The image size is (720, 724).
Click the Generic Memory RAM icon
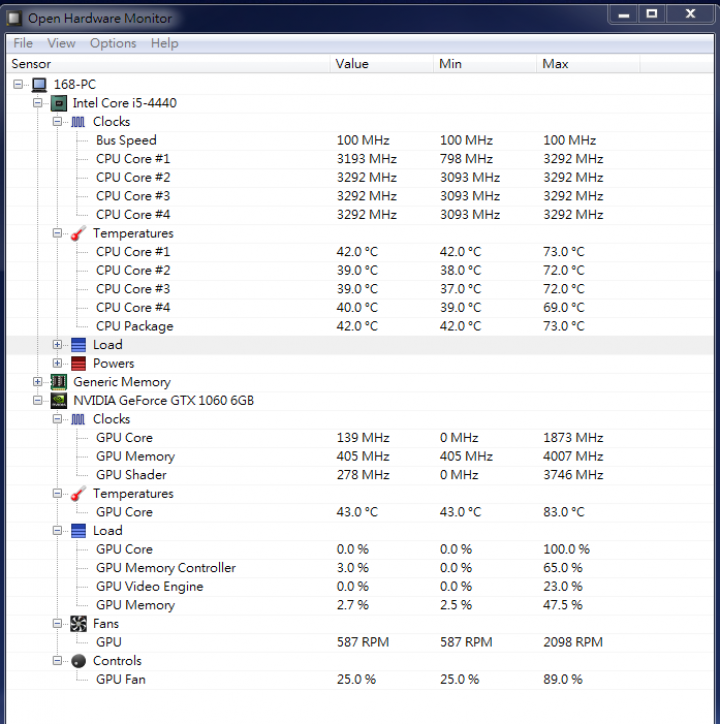[x=59, y=382]
